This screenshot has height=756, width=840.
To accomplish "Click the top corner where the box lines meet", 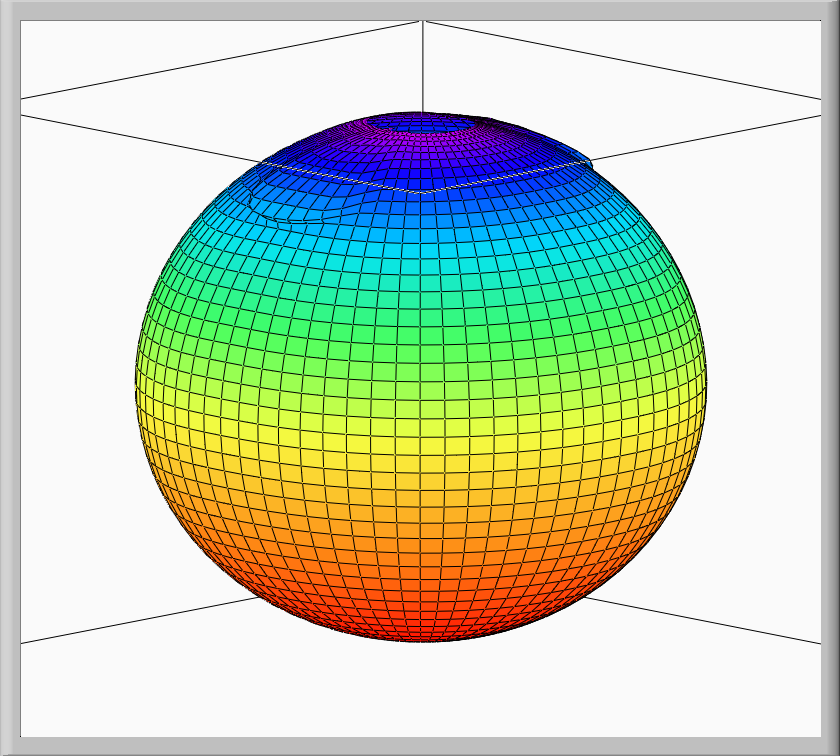I will pos(422,21).
